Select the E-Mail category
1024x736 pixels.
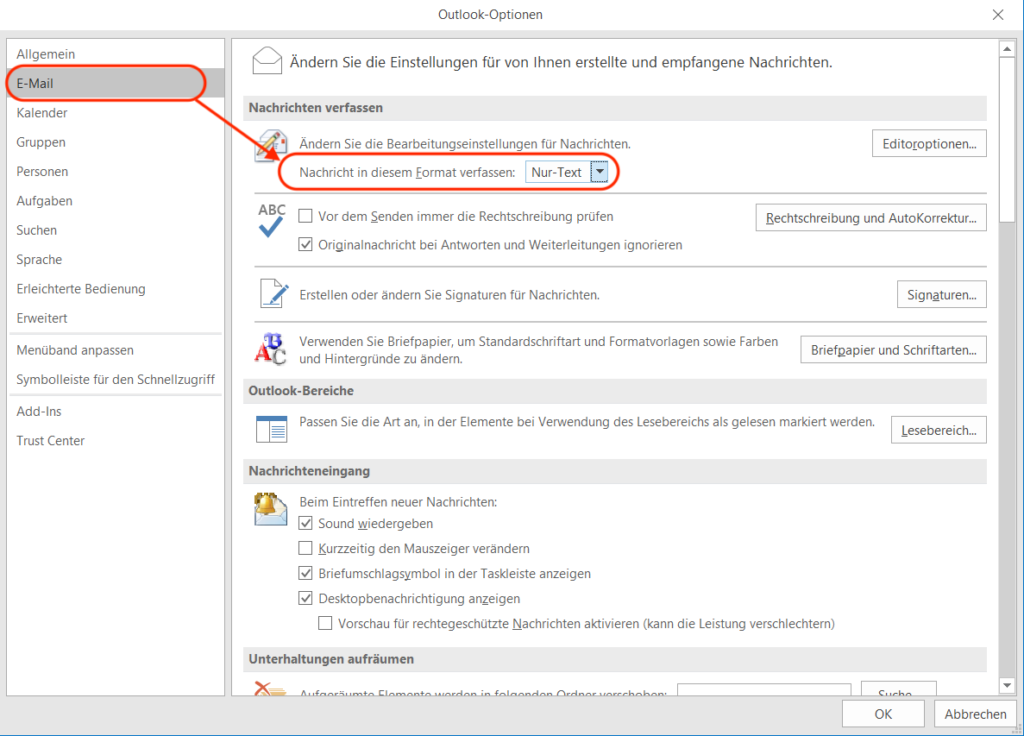click(x=116, y=84)
